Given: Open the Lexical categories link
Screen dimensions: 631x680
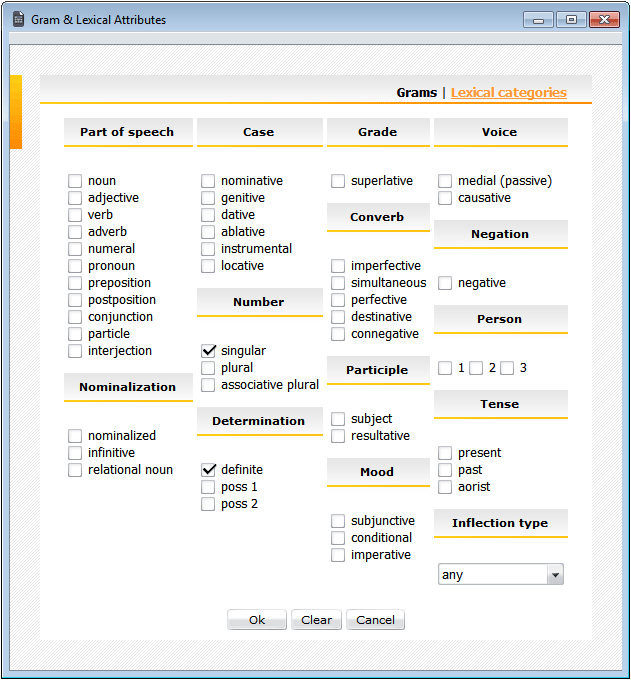Looking at the screenshot, I should click(509, 92).
